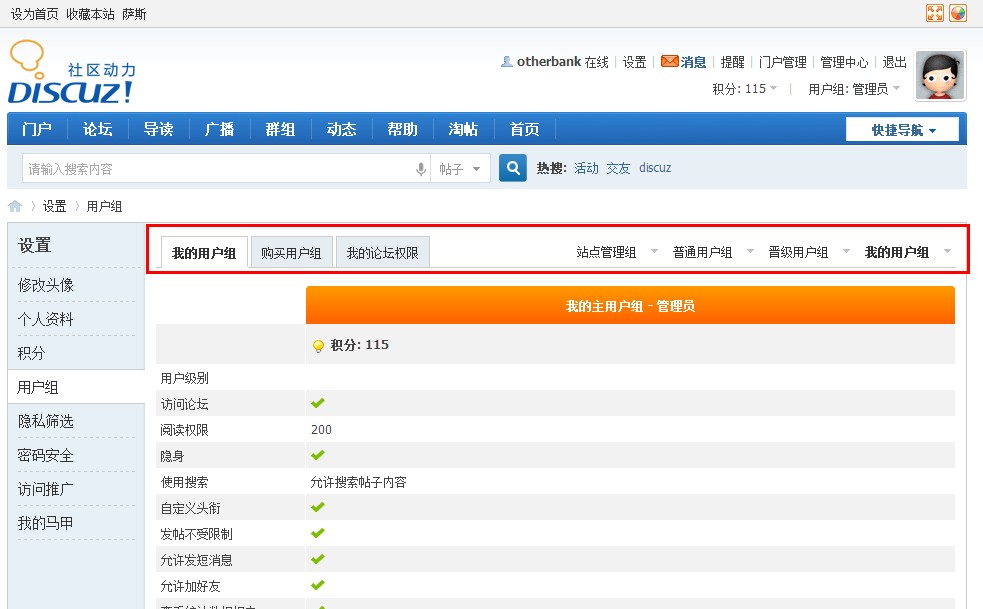Switch to the 购买用户组 tab
The image size is (983, 609).
pos(291,253)
